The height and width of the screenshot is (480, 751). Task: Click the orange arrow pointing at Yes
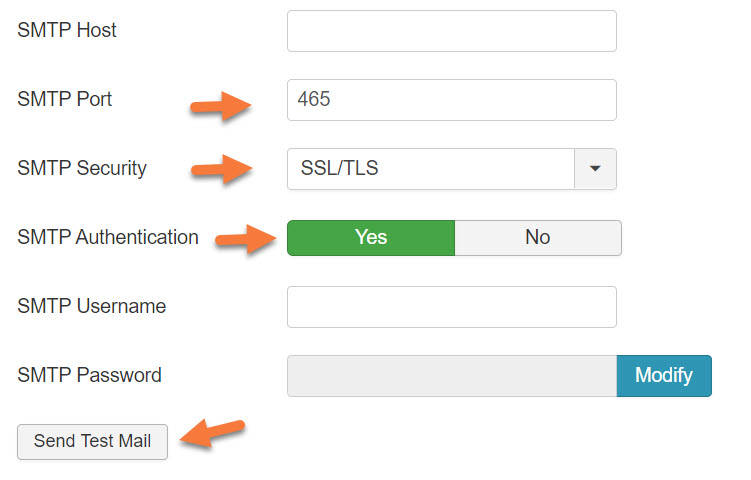click(246, 240)
